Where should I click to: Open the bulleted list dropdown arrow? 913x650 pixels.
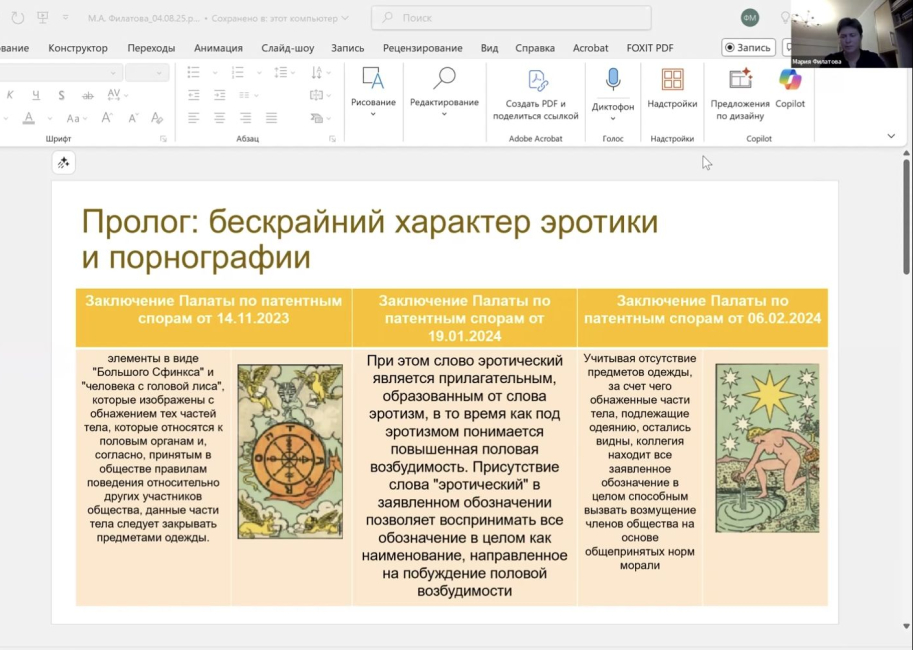[x=215, y=73]
